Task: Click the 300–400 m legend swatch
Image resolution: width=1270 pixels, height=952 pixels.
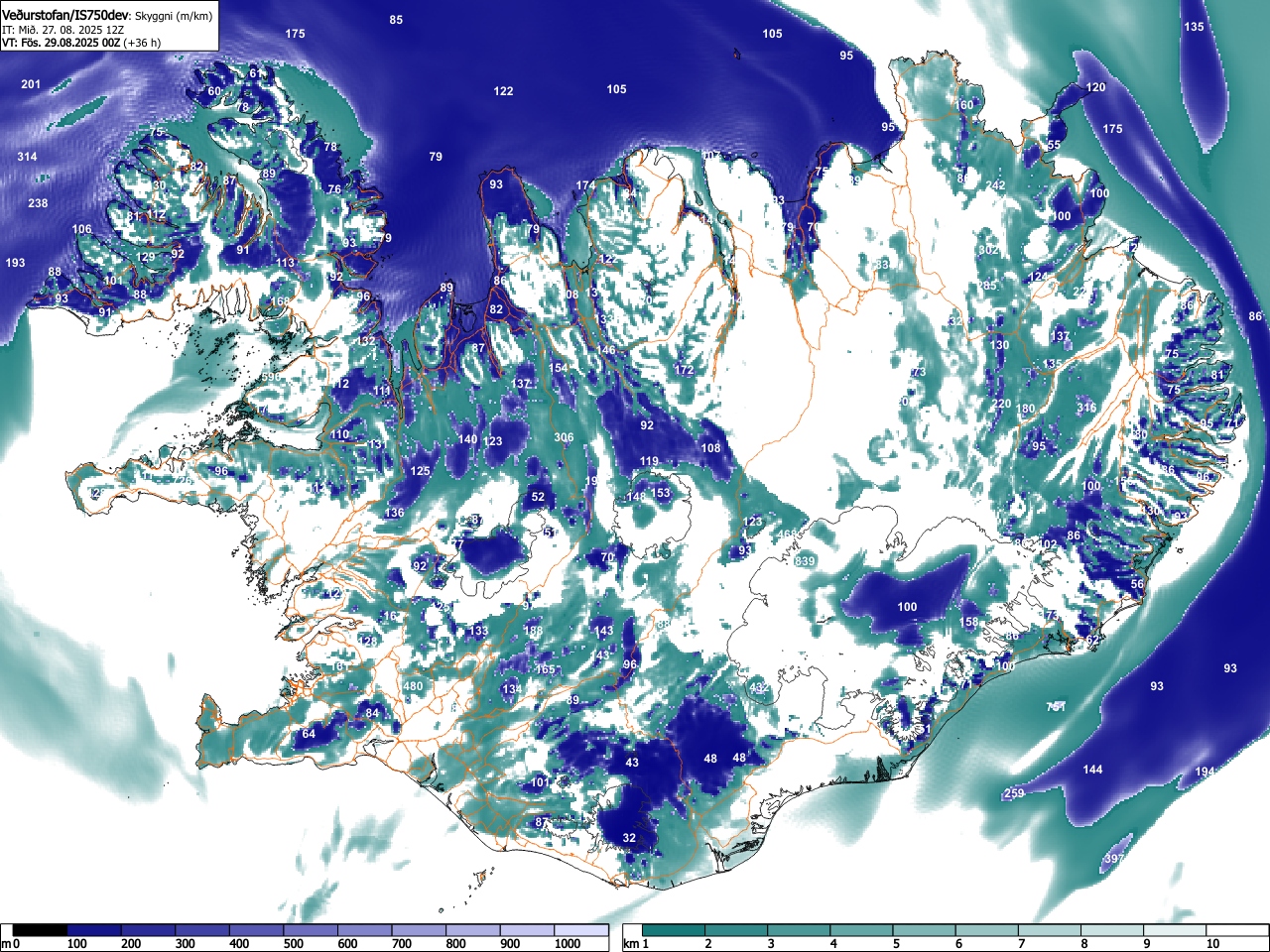Action: pyautogui.click(x=202, y=930)
